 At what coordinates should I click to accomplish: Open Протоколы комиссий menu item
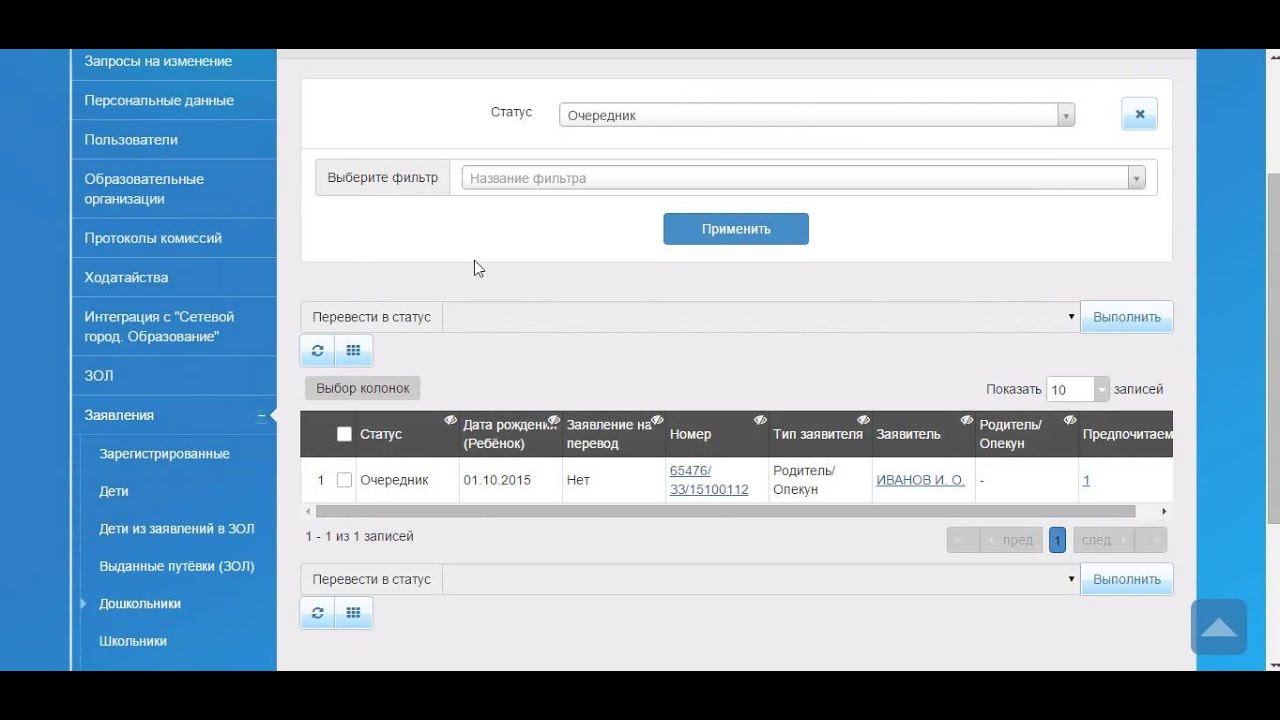tap(153, 238)
